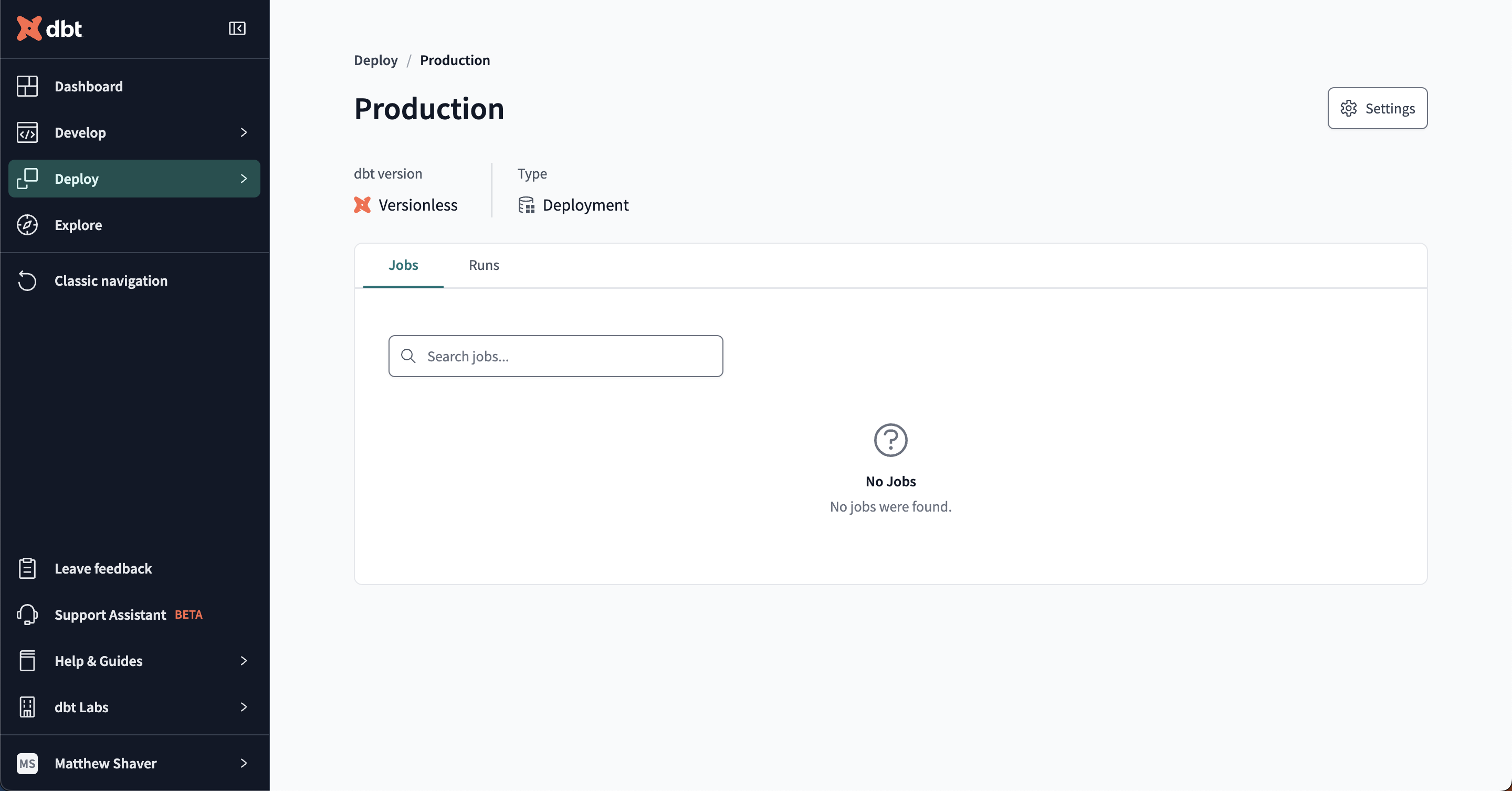Switch to the Runs tab
This screenshot has width=1512, height=791.
(x=483, y=265)
